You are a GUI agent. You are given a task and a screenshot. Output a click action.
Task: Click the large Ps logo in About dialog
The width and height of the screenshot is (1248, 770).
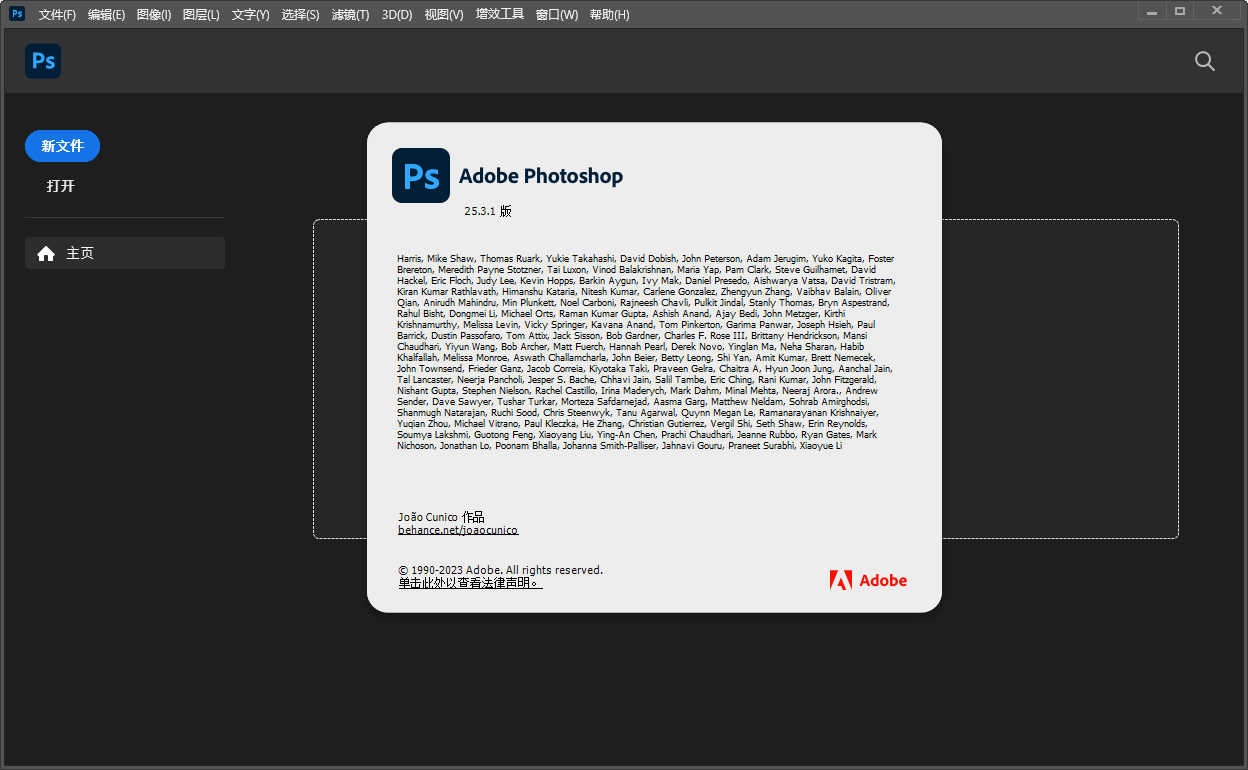[x=420, y=176]
